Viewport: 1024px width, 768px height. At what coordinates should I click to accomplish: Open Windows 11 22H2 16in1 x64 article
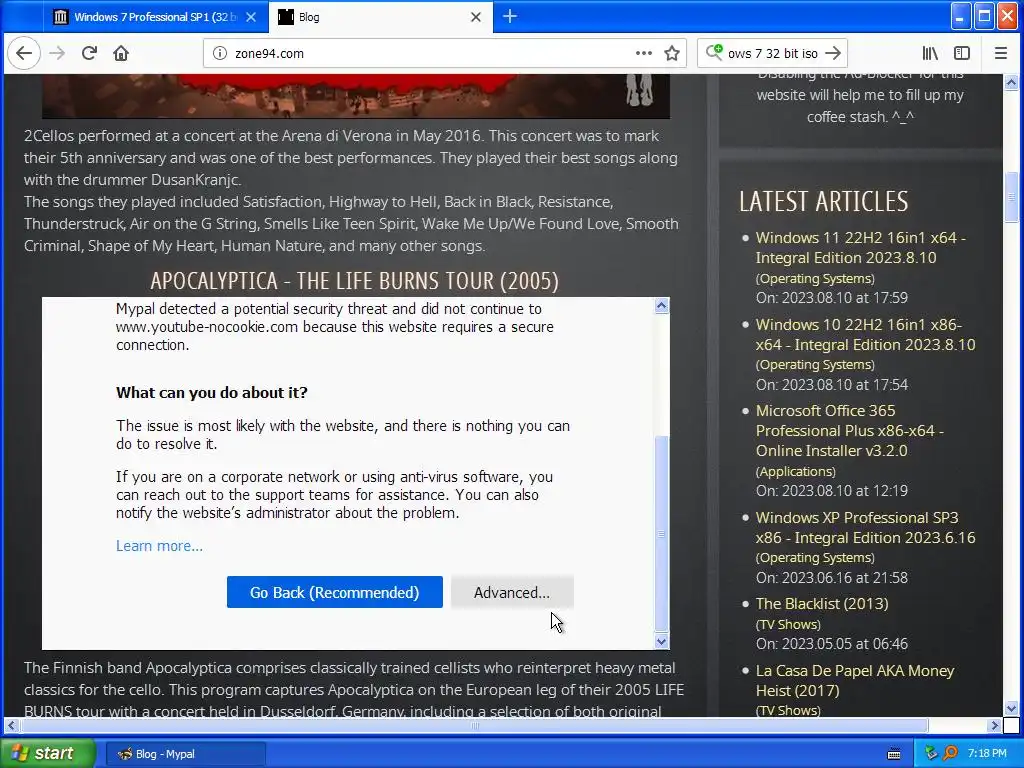click(860, 248)
